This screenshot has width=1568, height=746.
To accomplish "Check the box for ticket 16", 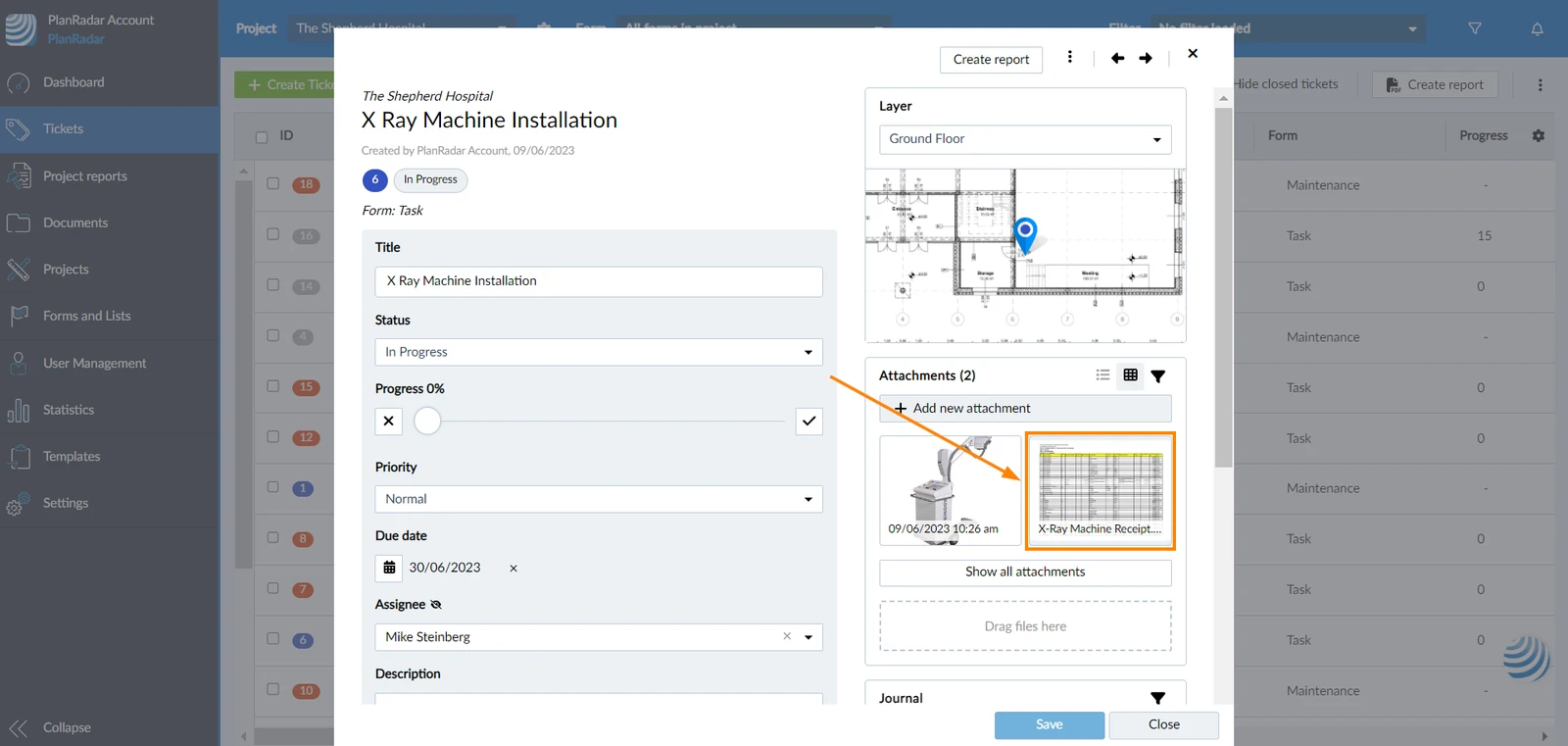I will point(273,234).
